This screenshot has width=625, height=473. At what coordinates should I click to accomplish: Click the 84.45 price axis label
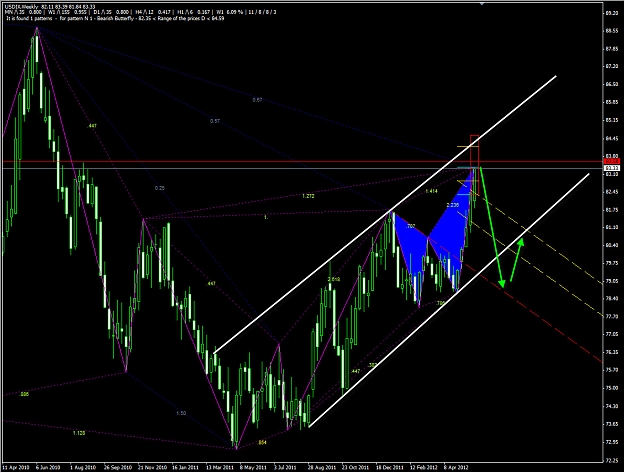pyautogui.click(x=611, y=138)
